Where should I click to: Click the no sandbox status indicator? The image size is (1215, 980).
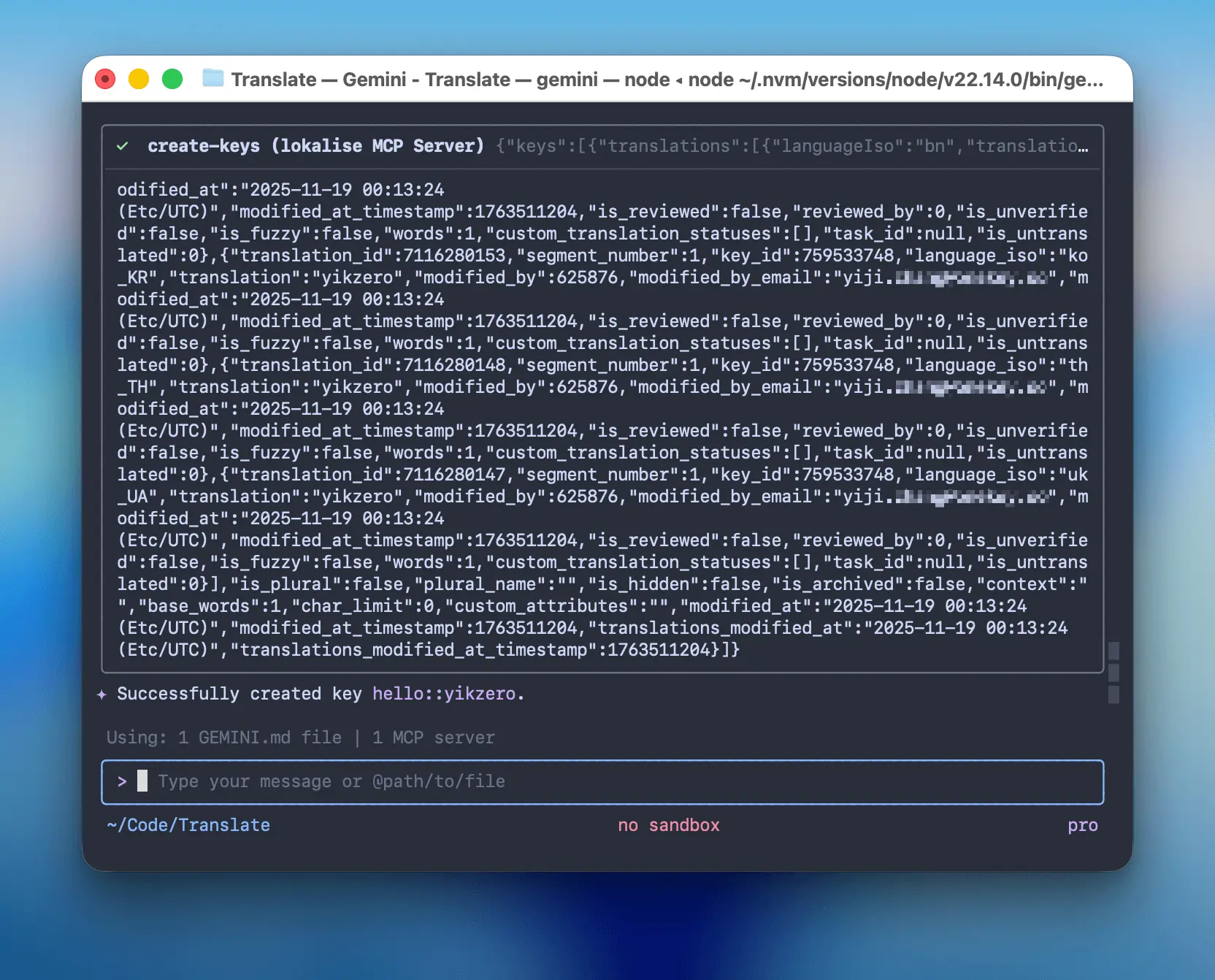pos(668,825)
